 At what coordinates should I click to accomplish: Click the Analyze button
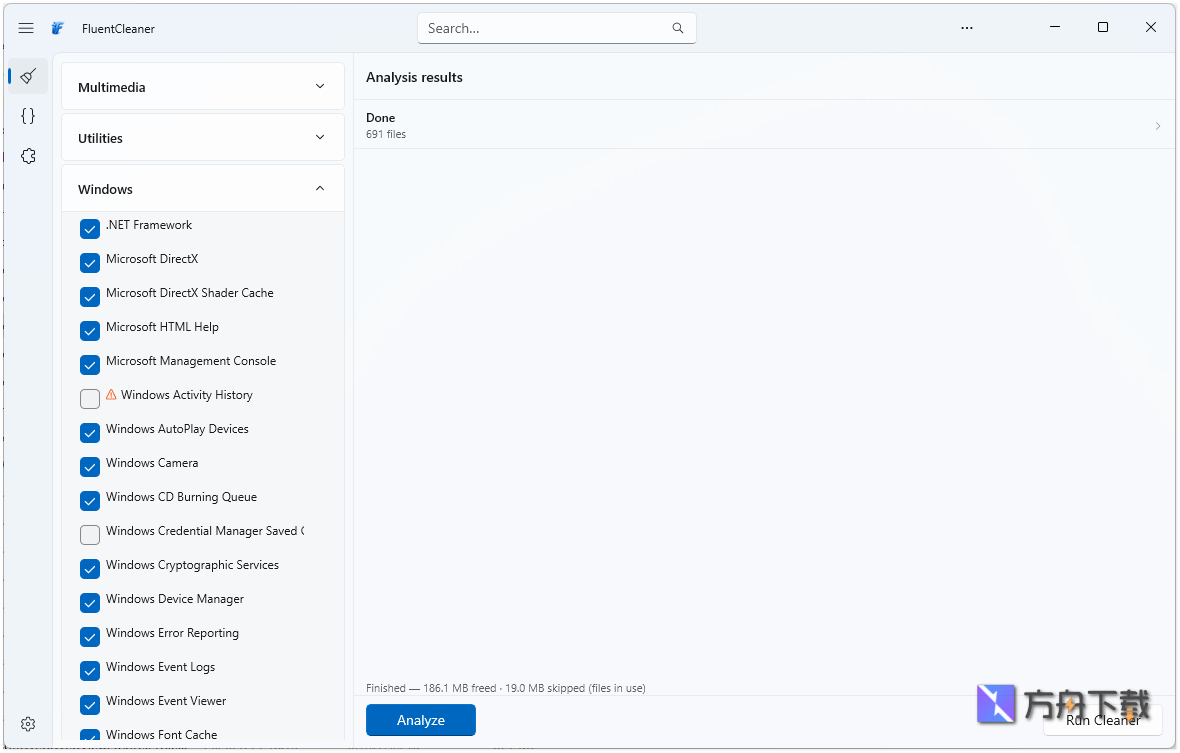click(x=421, y=720)
